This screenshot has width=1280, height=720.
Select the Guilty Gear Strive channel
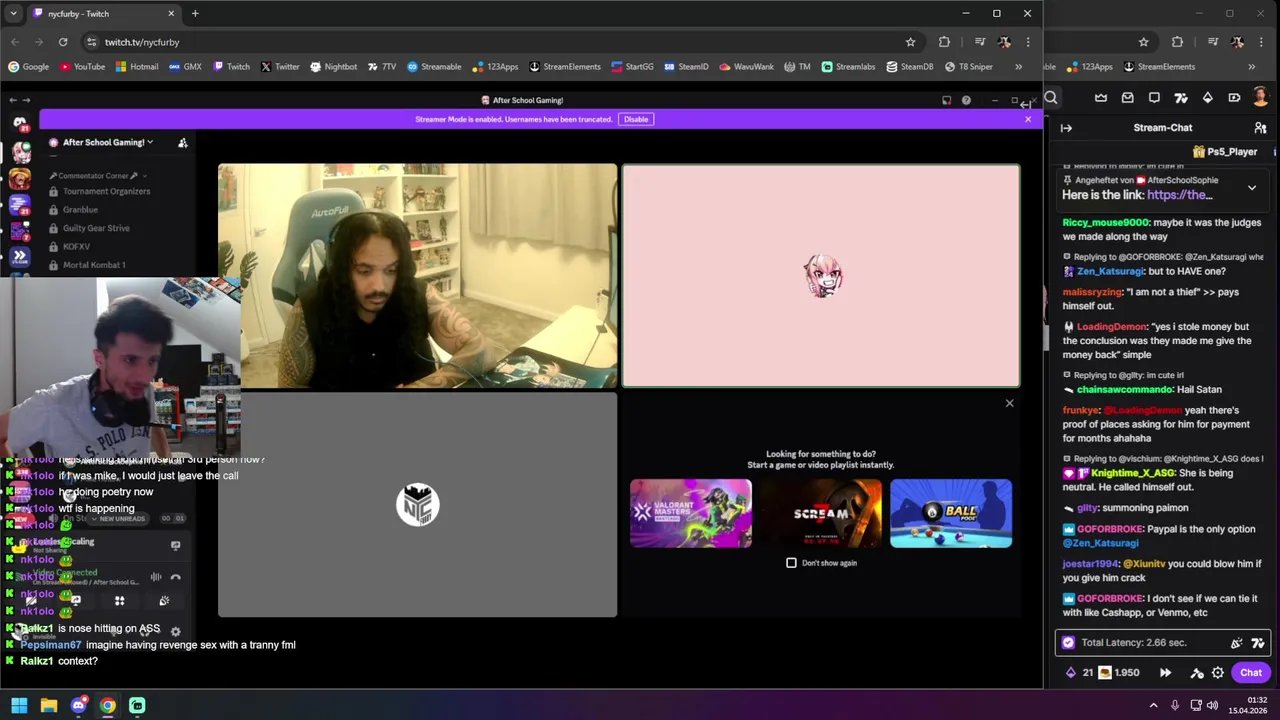tap(96, 228)
